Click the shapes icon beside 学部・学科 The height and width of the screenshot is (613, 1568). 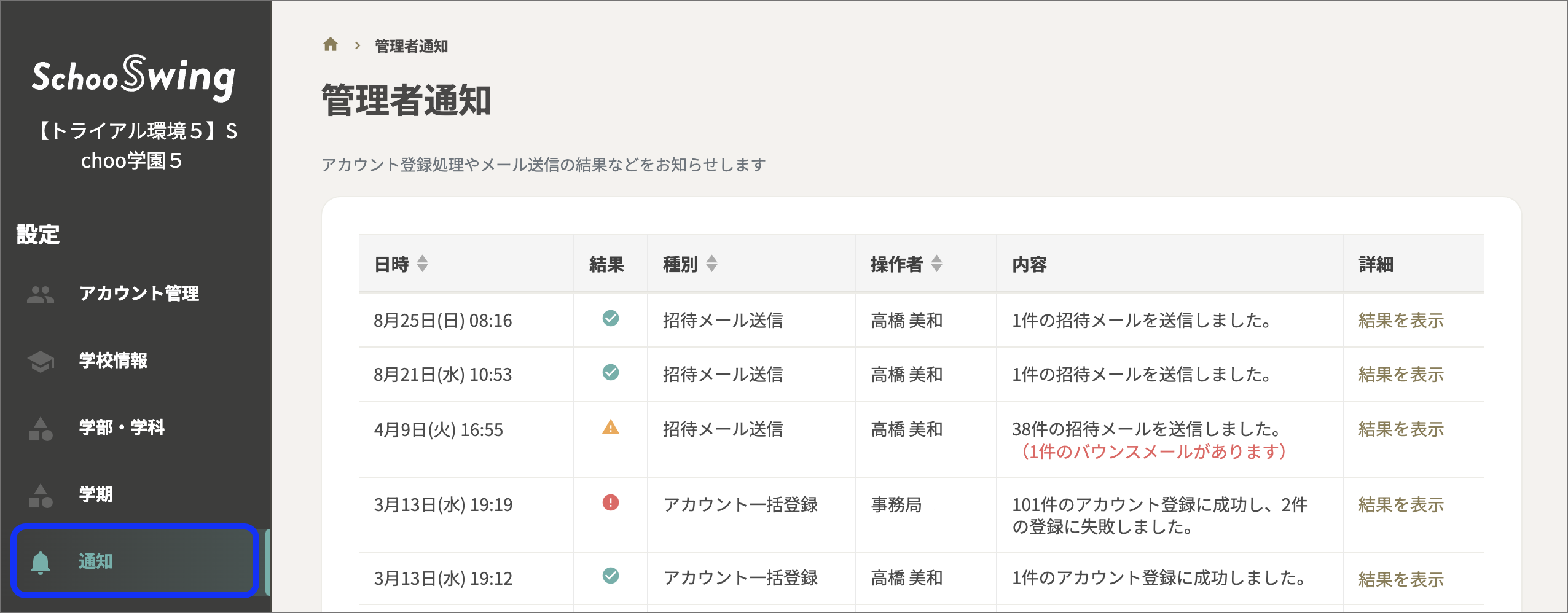tap(41, 428)
